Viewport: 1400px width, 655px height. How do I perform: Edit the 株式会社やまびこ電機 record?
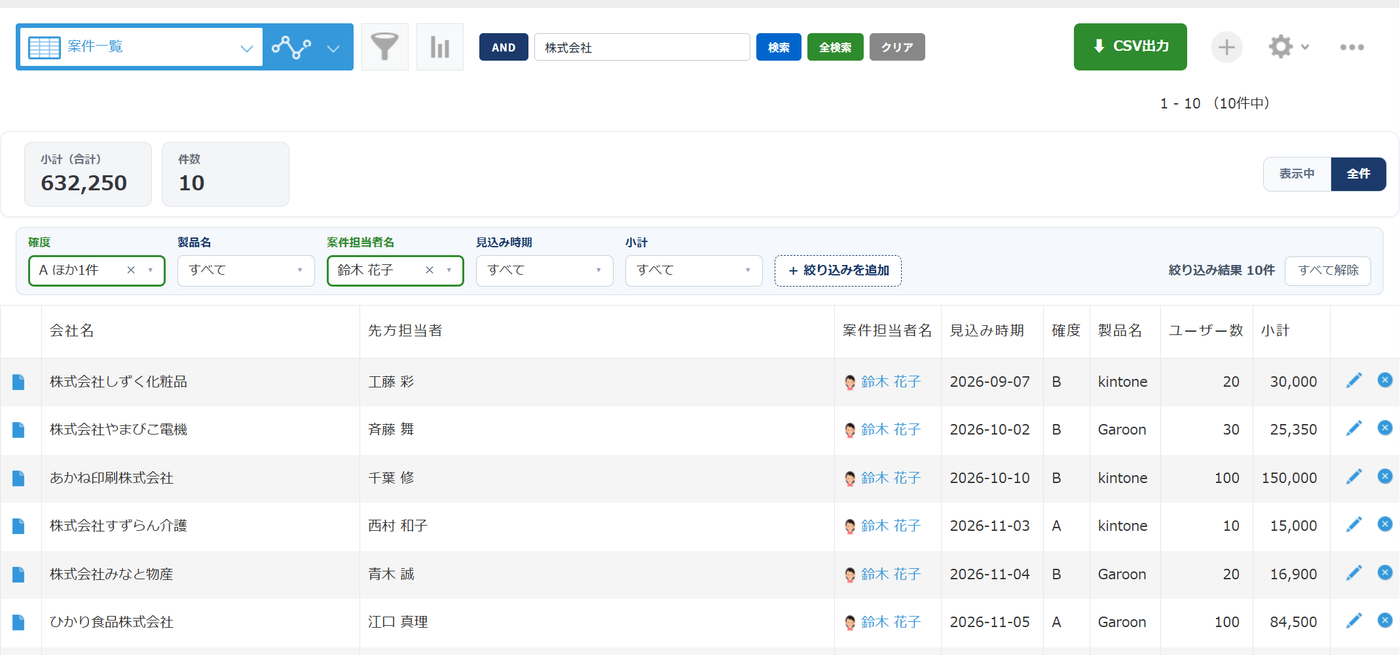pos(1354,428)
